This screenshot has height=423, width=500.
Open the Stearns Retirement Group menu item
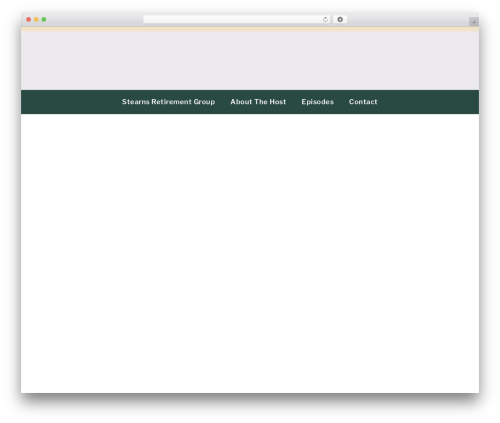168,102
